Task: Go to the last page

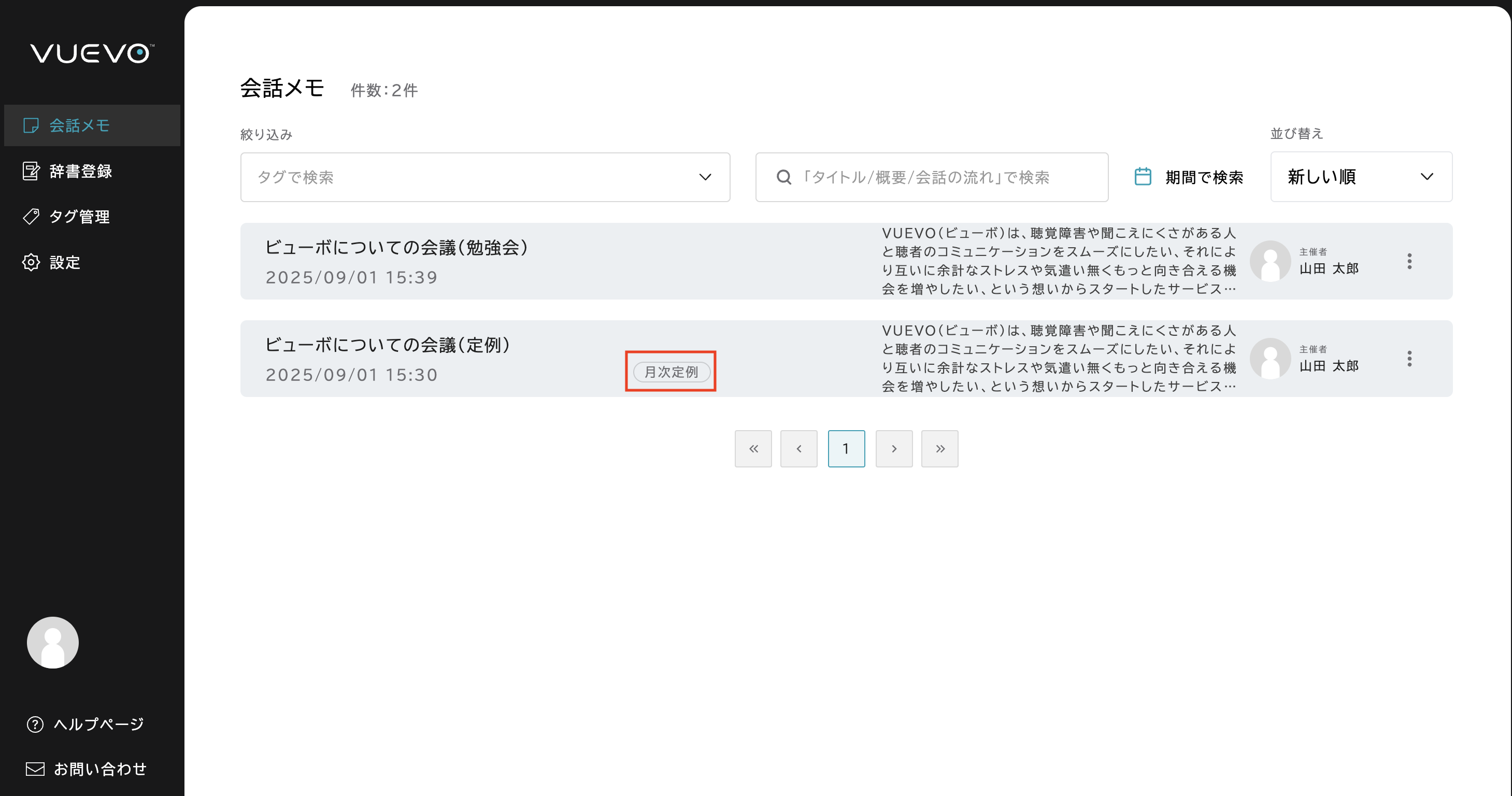Action: (939, 448)
